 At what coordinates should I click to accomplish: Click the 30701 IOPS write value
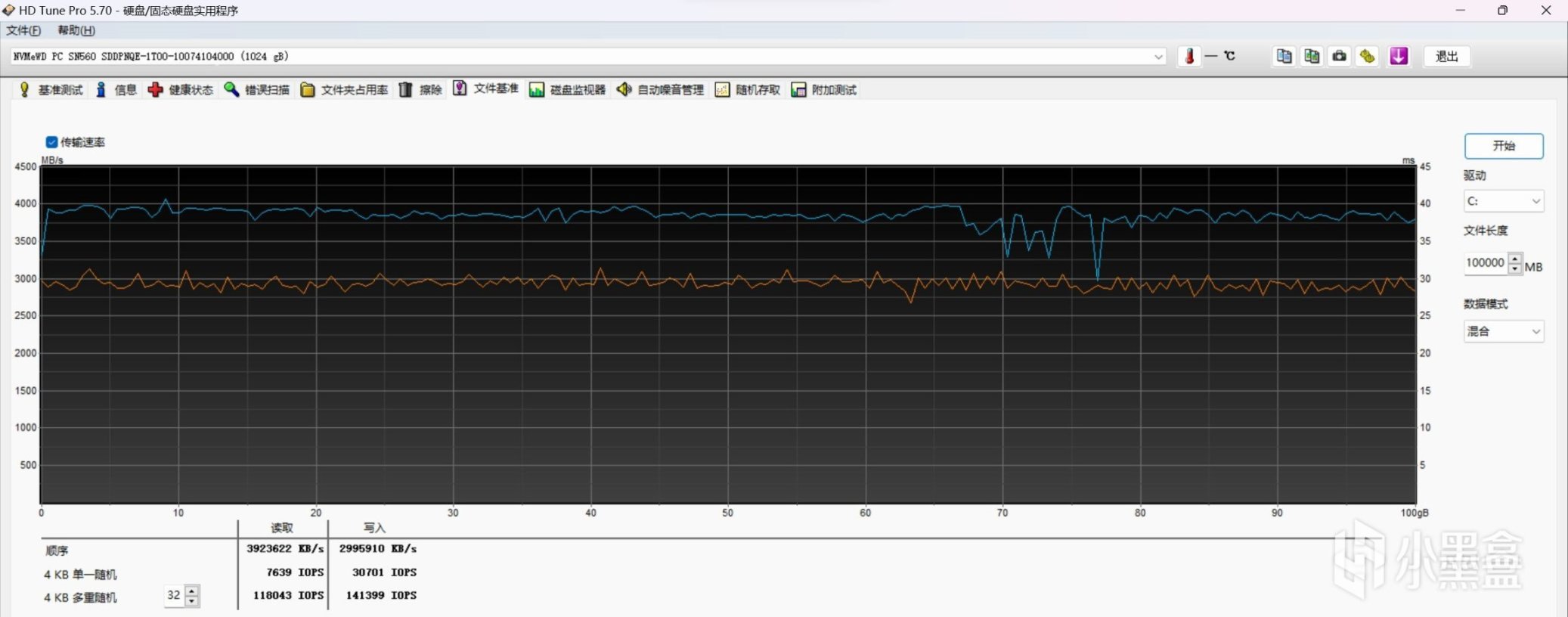(384, 572)
